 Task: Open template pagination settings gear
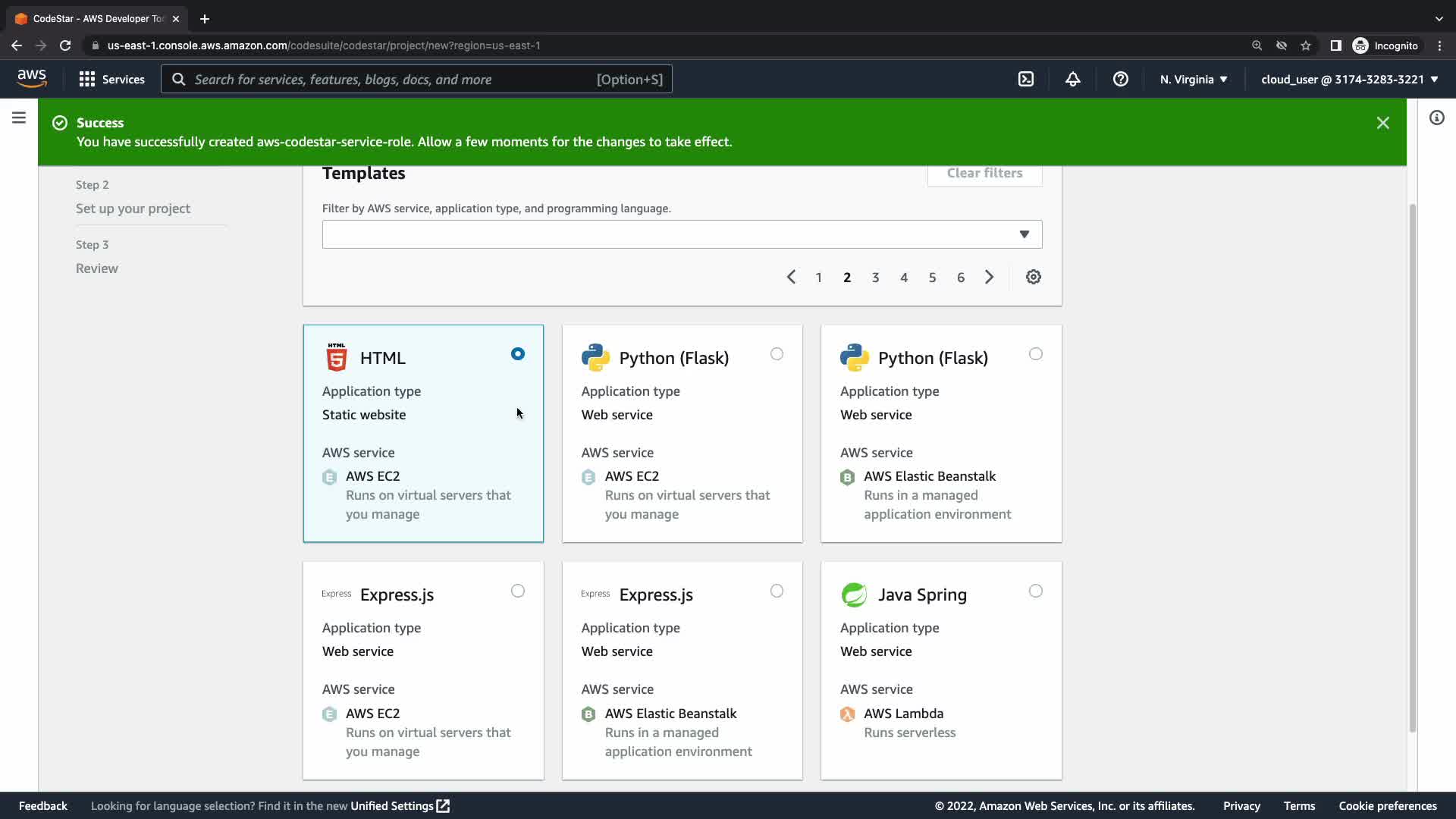(1033, 277)
